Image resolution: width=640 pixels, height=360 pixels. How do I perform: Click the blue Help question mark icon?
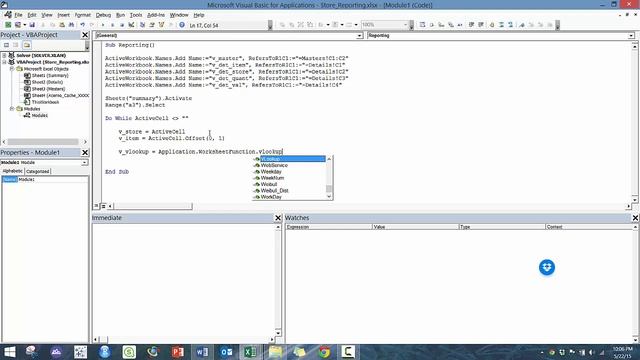(182, 25)
